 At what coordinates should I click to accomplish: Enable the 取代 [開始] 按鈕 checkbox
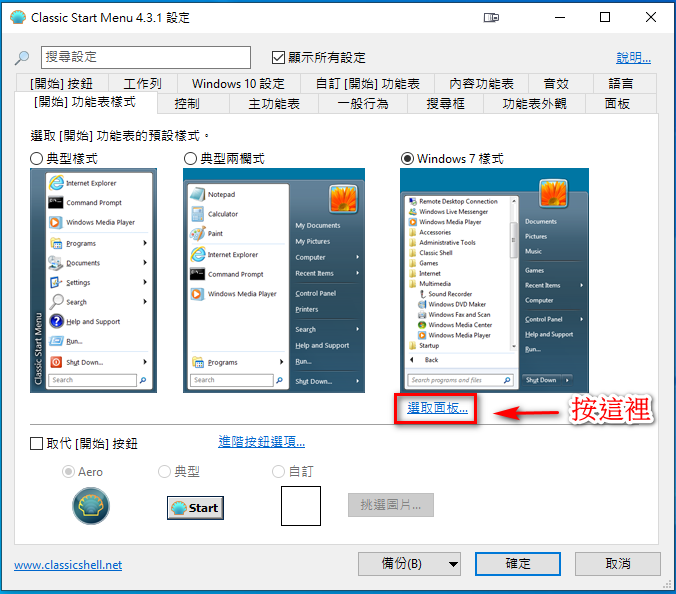click(x=36, y=444)
